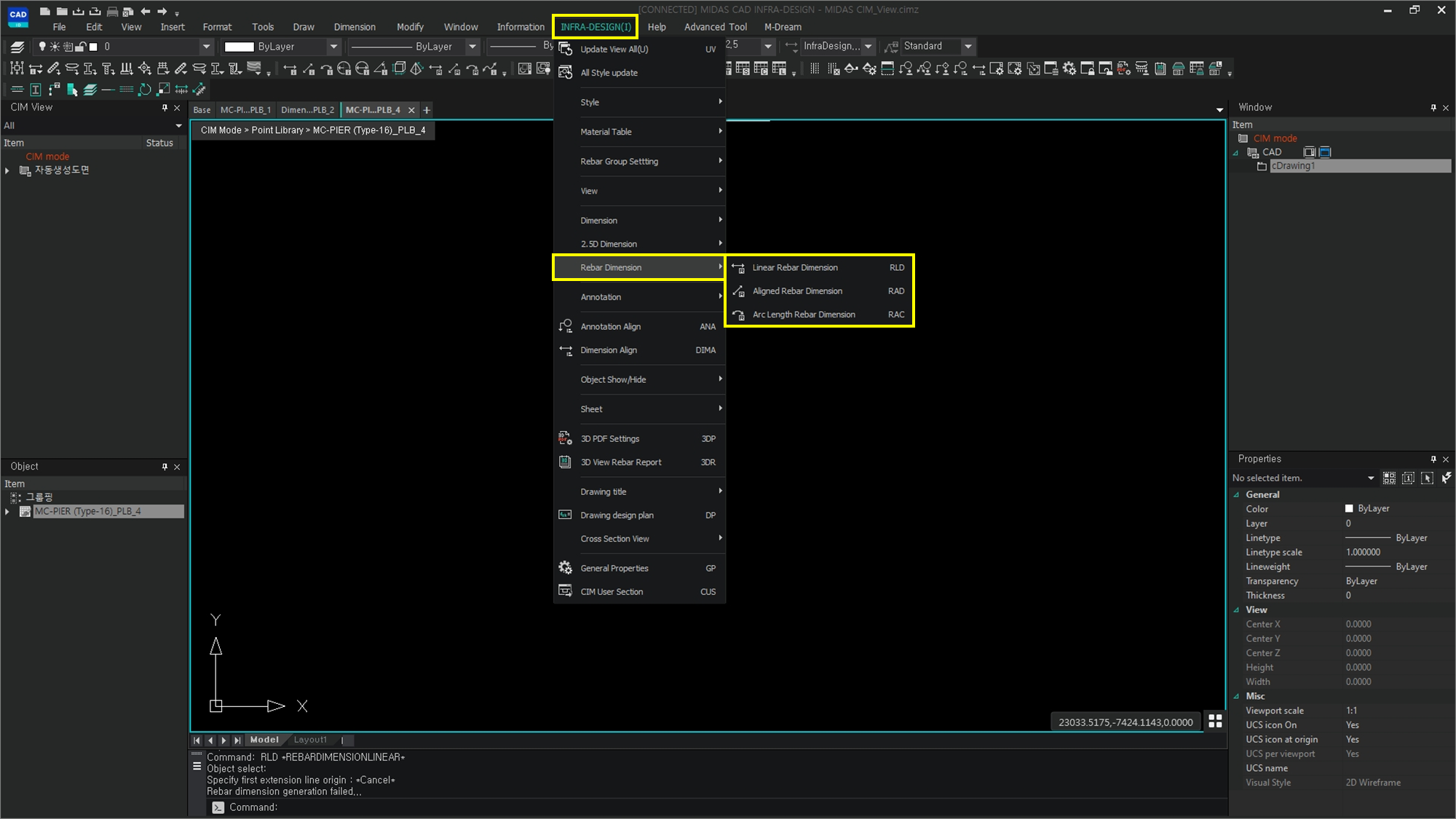Click the New file icon in quick access toolbar

[x=44, y=11]
